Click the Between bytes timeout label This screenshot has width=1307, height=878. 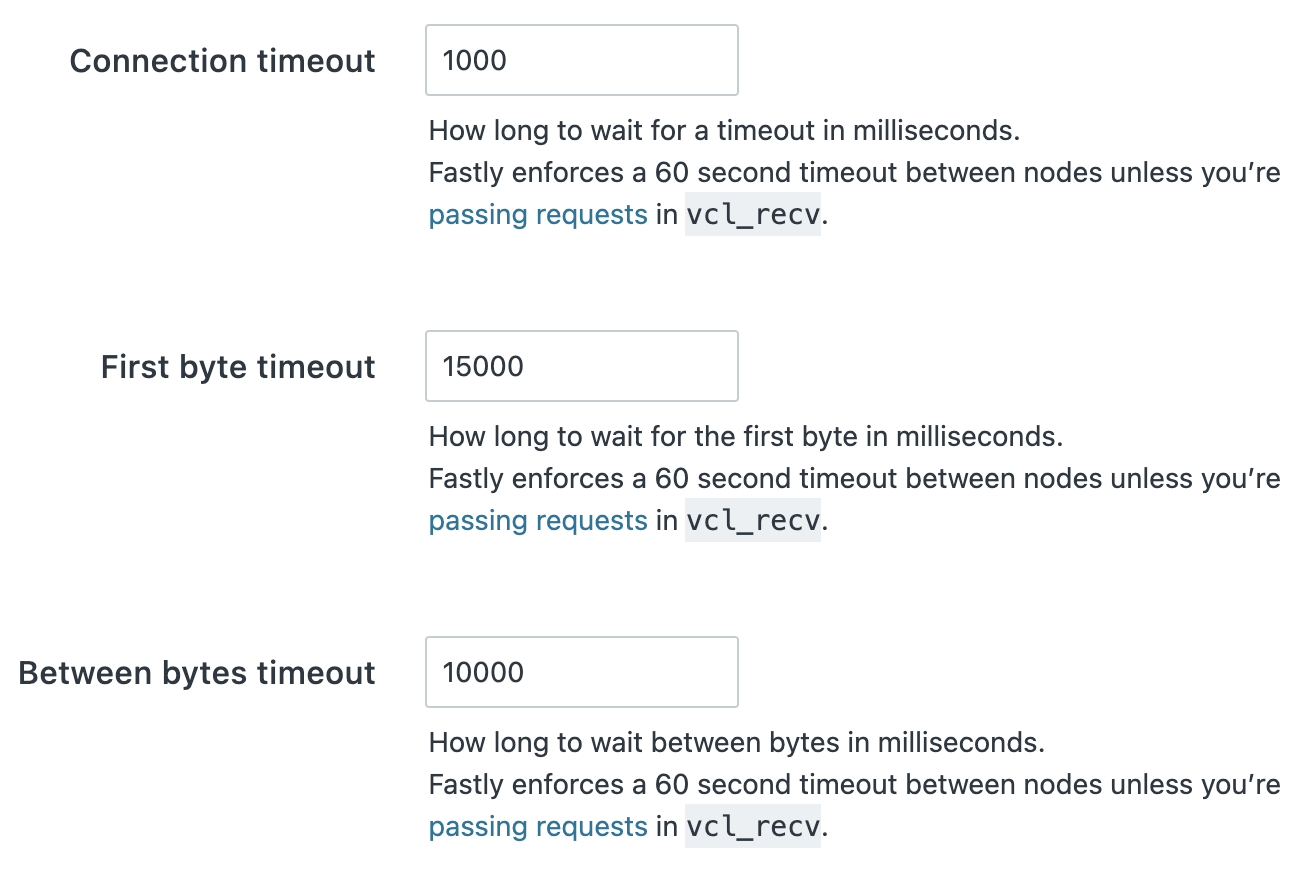tap(196, 673)
